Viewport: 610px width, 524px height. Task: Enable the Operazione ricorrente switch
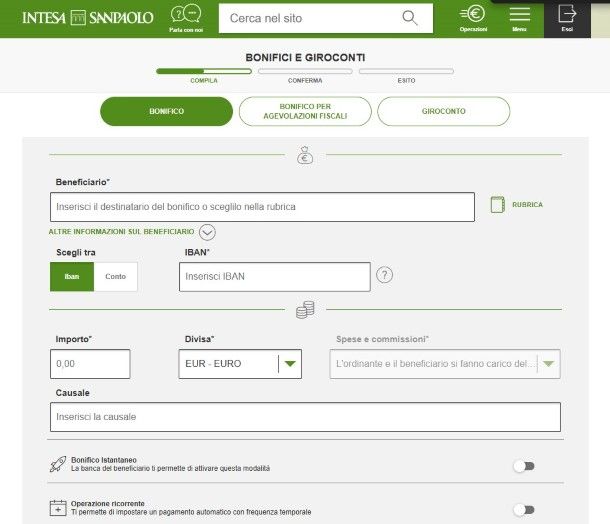(524, 510)
